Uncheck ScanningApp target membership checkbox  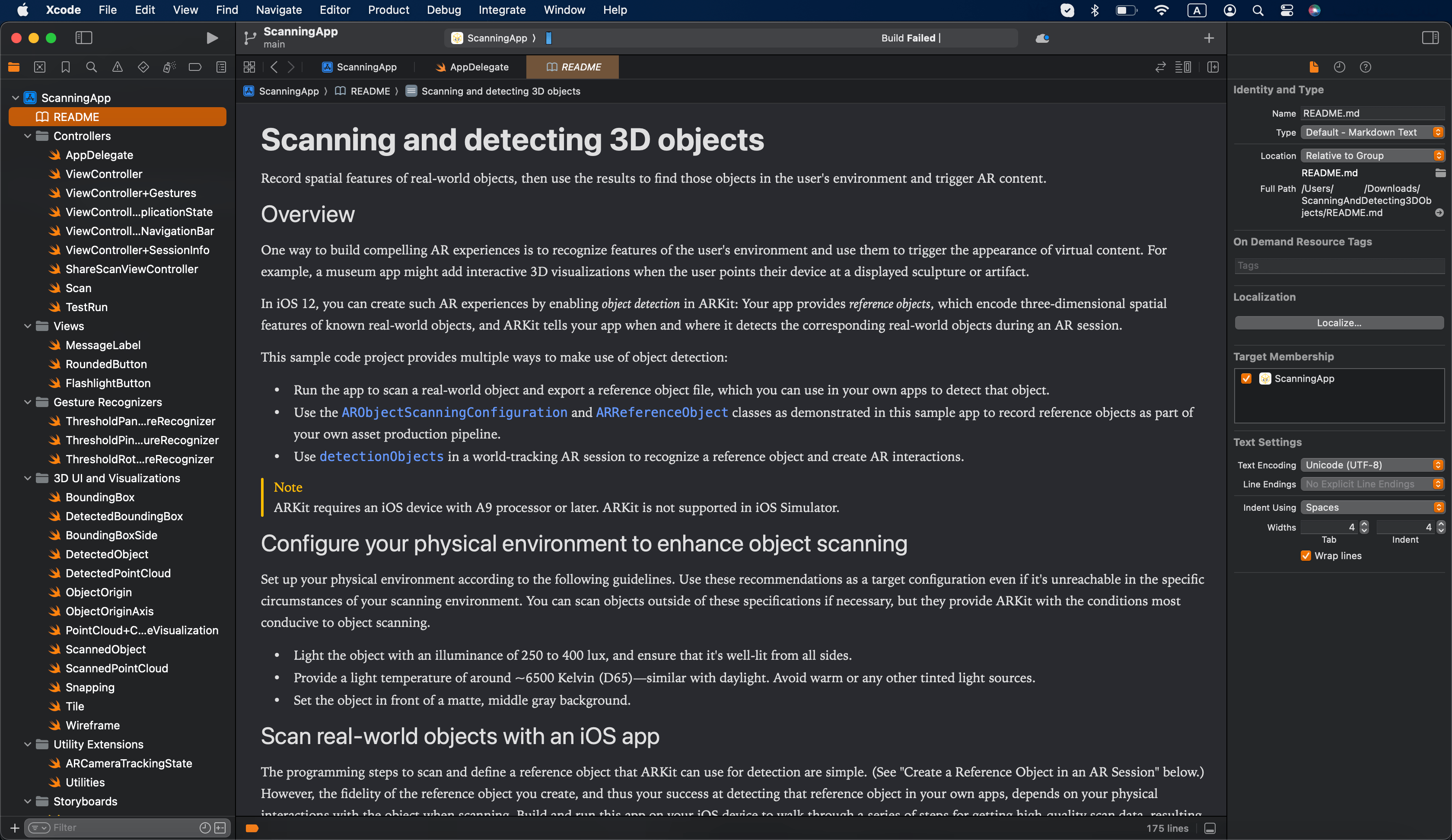pyautogui.click(x=1246, y=379)
